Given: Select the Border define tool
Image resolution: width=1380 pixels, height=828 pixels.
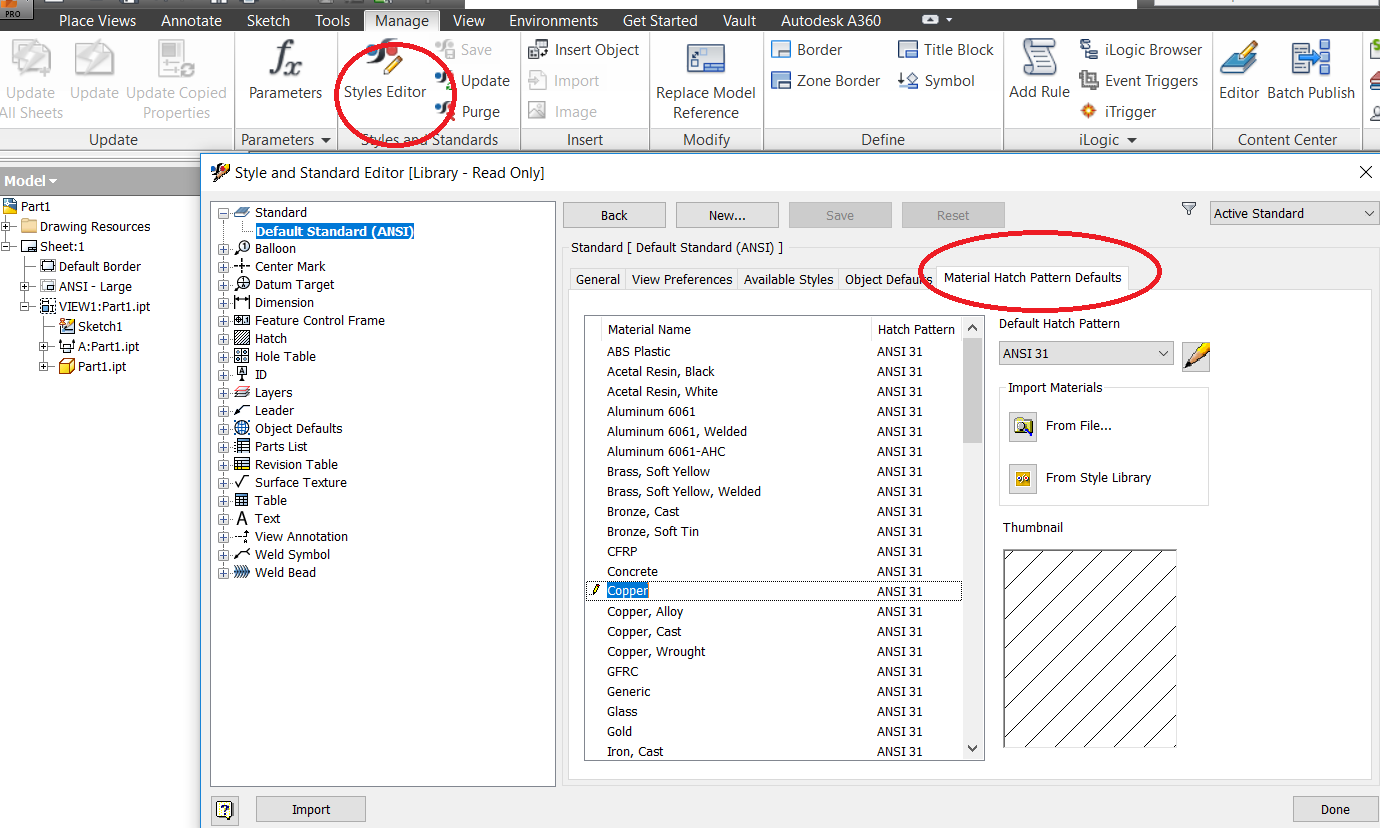Looking at the screenshot, I should coord(807,50).
